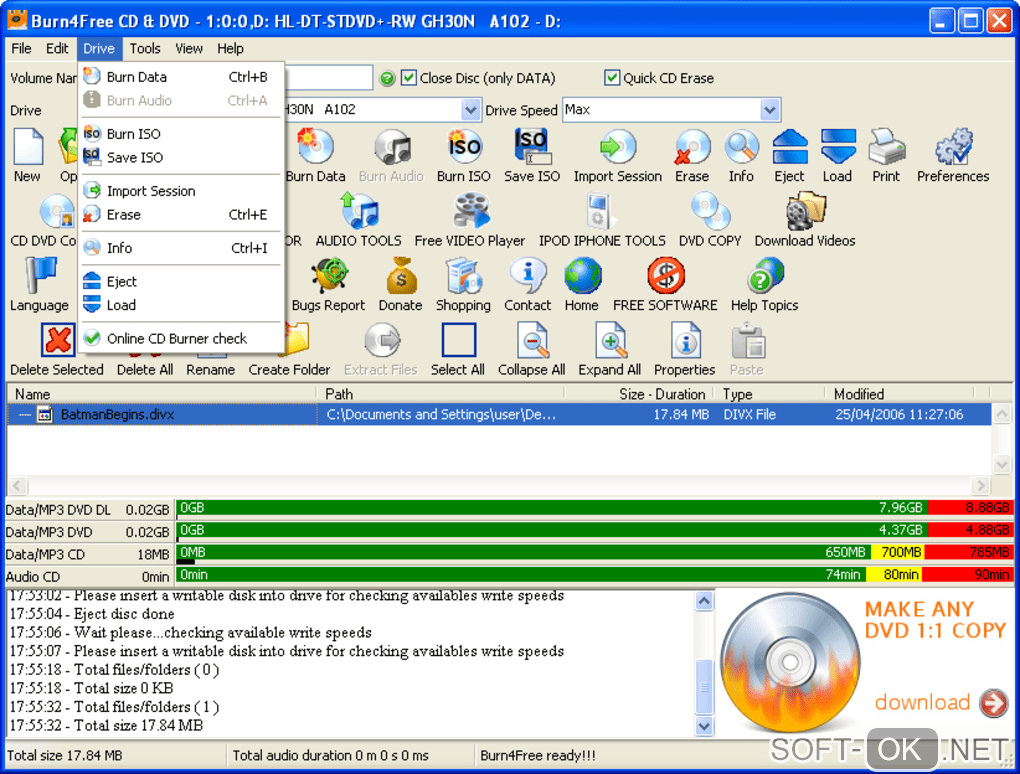Click the download link in the ad banner
1020x774 pixels.
(922, 702)
